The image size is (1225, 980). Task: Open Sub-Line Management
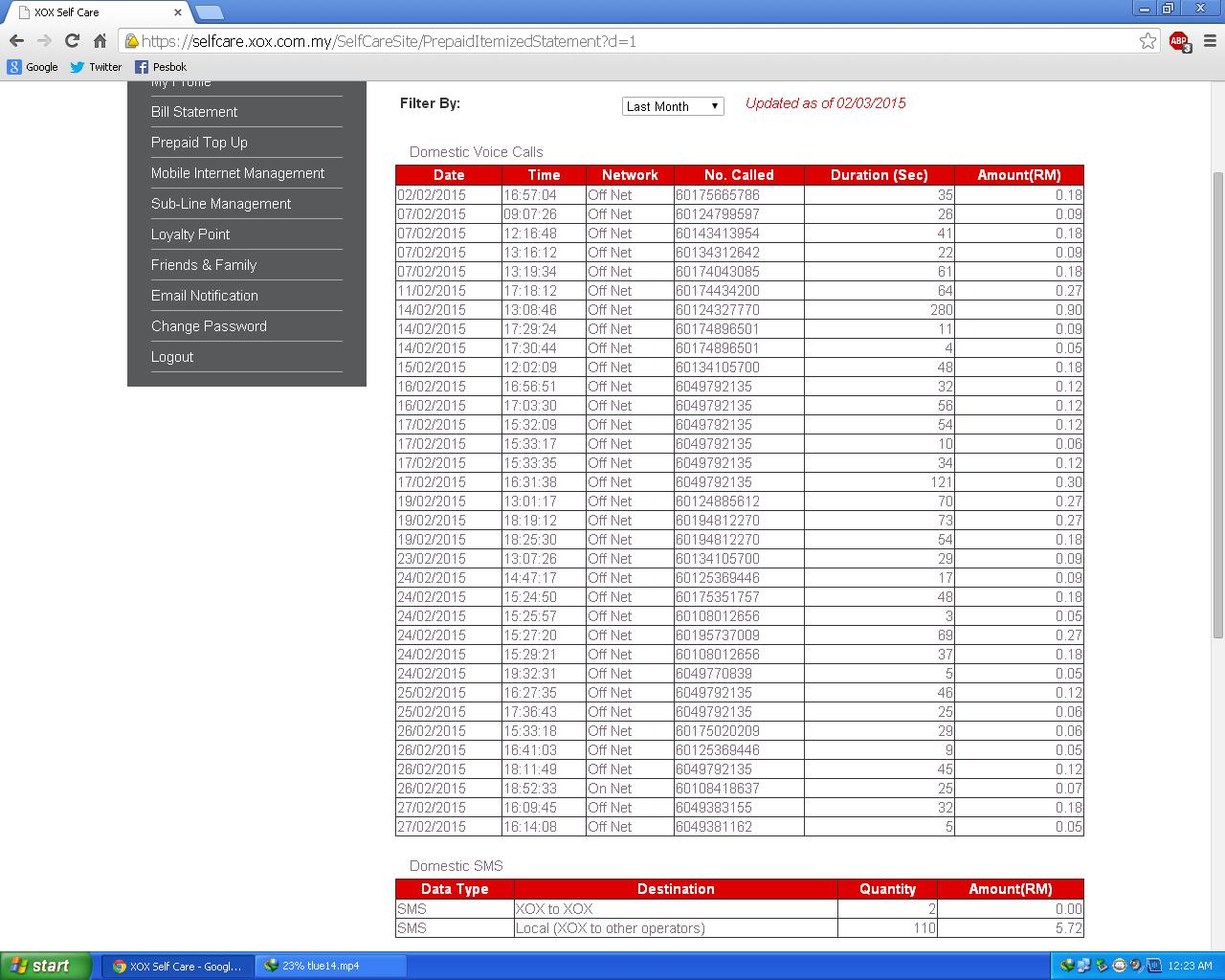221,204
